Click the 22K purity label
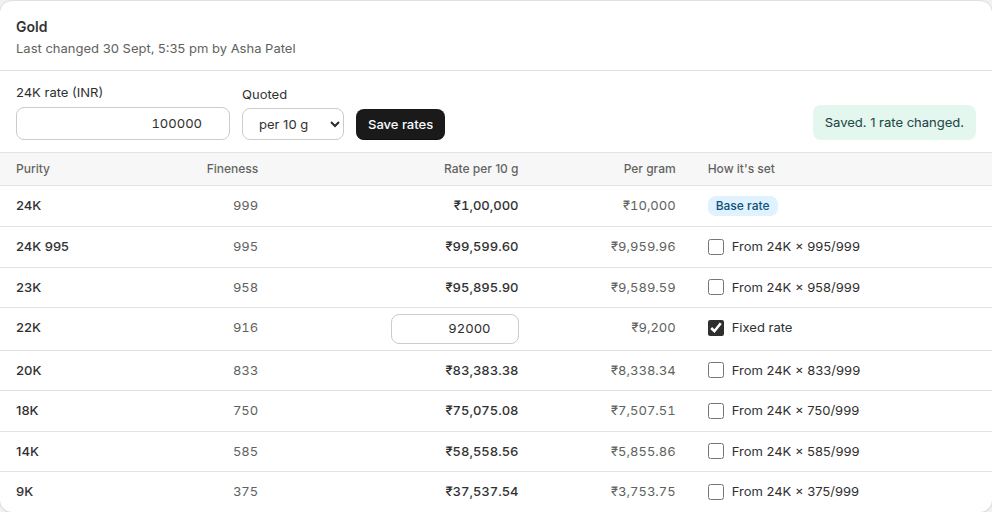The image size is (992, 512). point(28,328)
